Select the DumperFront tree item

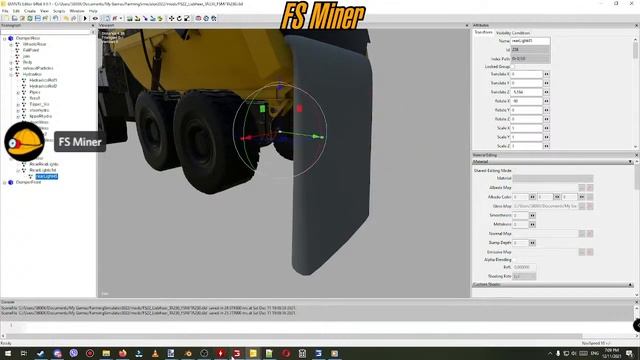coord(28,182)
